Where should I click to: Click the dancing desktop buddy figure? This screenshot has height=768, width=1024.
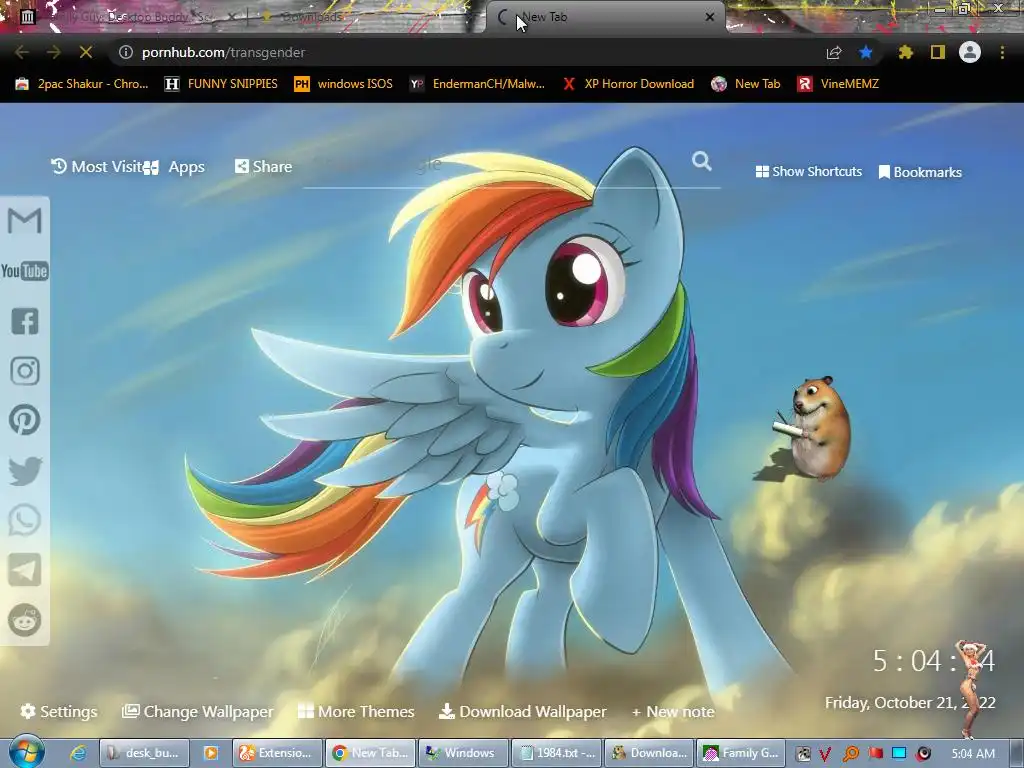[x=971, y=689]
